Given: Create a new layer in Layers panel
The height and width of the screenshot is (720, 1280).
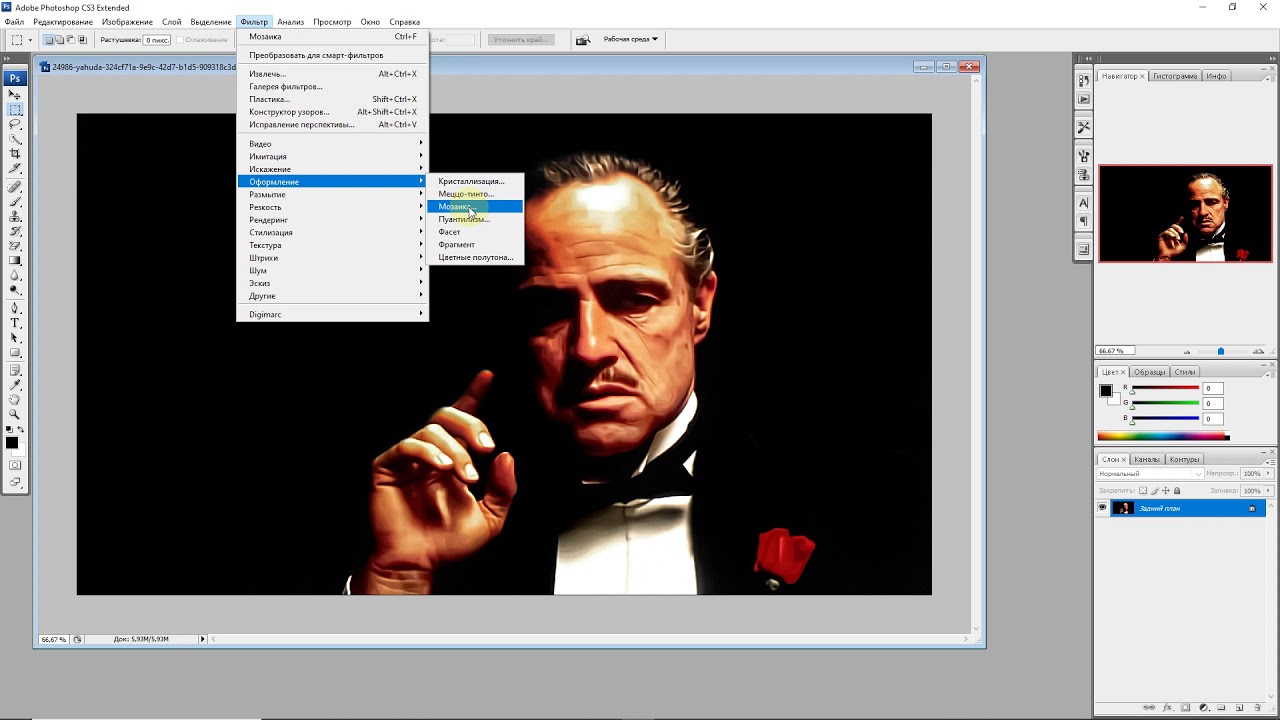Looking at the screenshot, I should (x=1239, y=707).
